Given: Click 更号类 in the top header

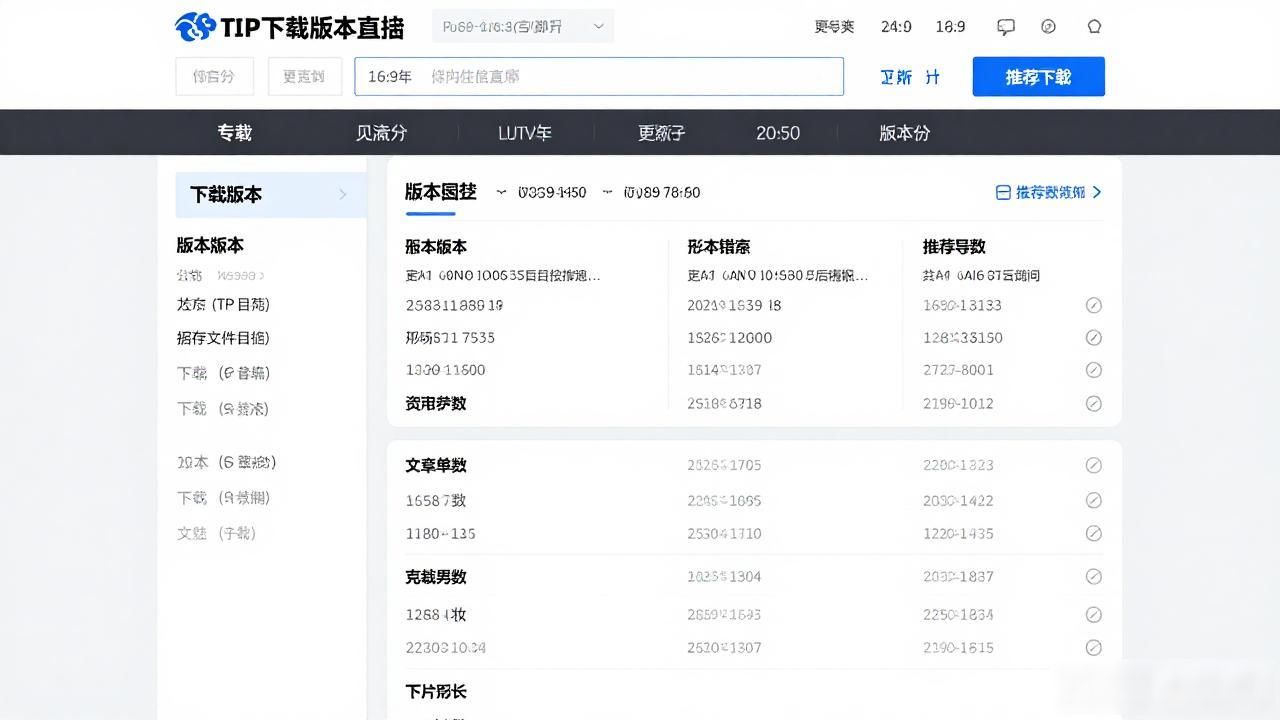Looking at the screenshot, I should (x=834, y=27).
